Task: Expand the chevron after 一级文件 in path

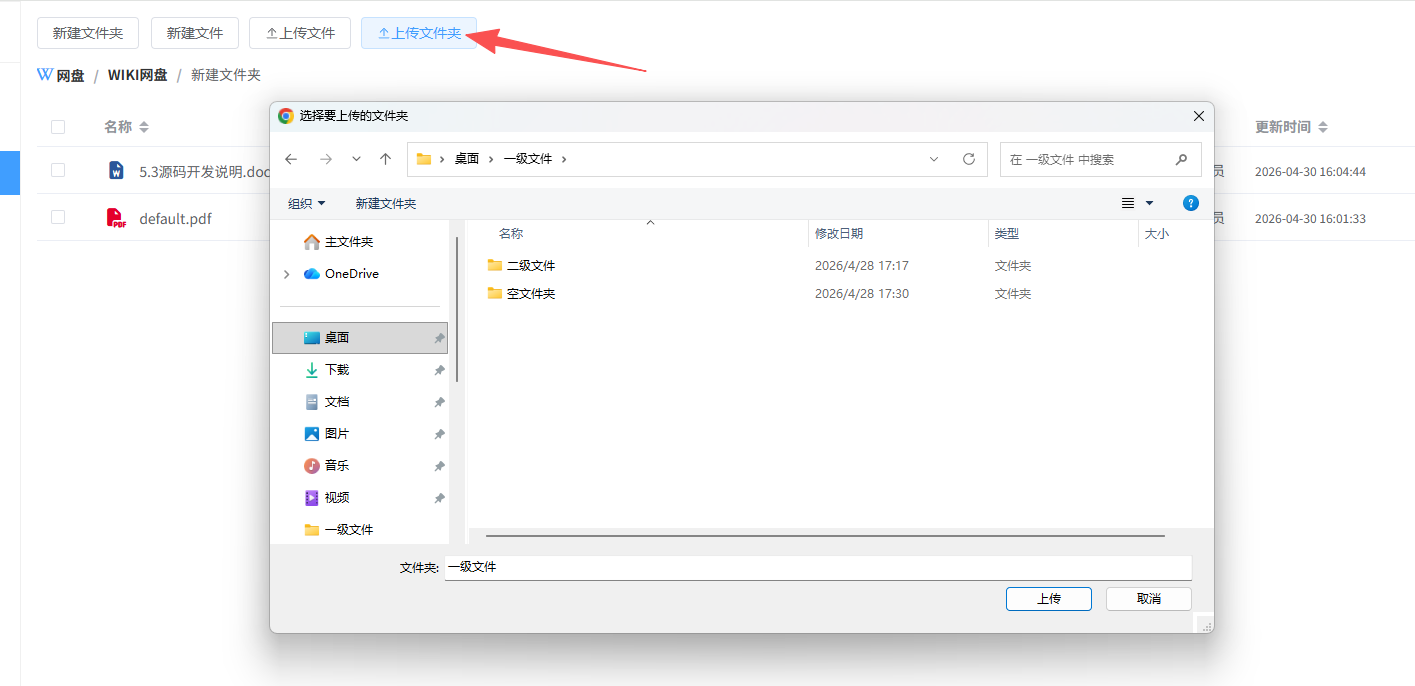Action: click(x=565, y=159)
